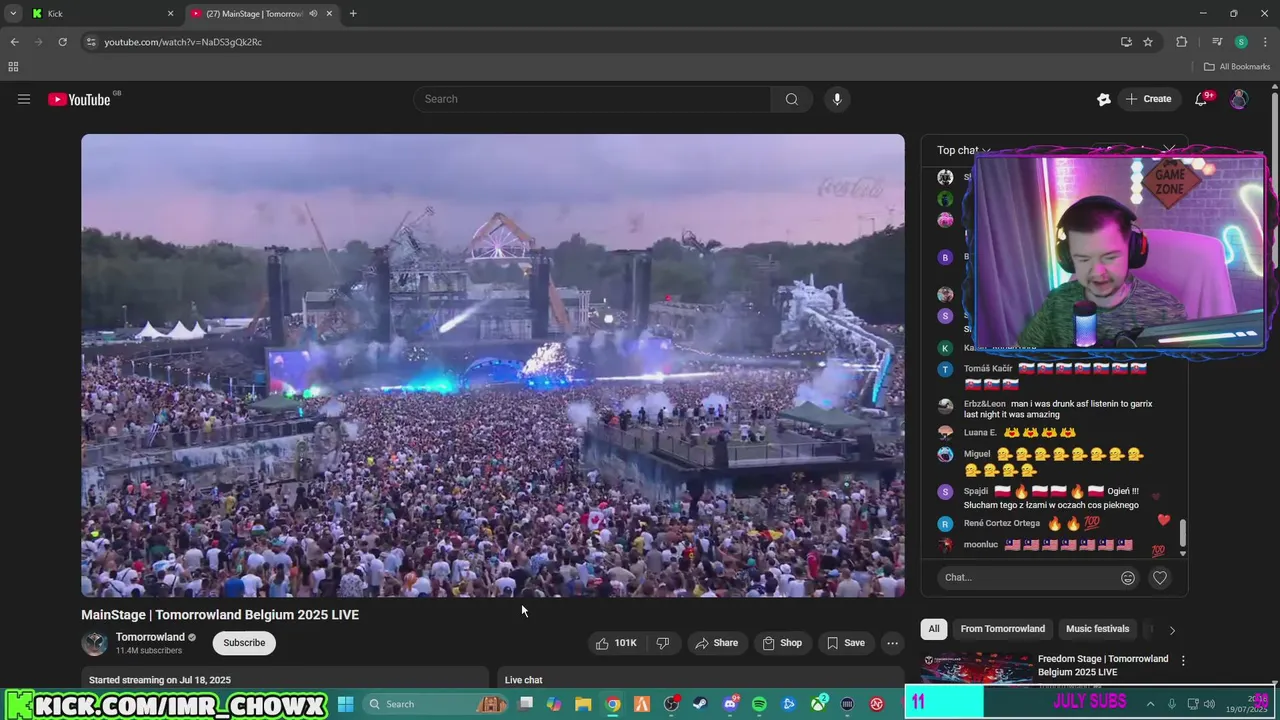This screenshot has height=720, width=1280.
Task: Open File Explorer from the taskbar
Action: point(583,704)
